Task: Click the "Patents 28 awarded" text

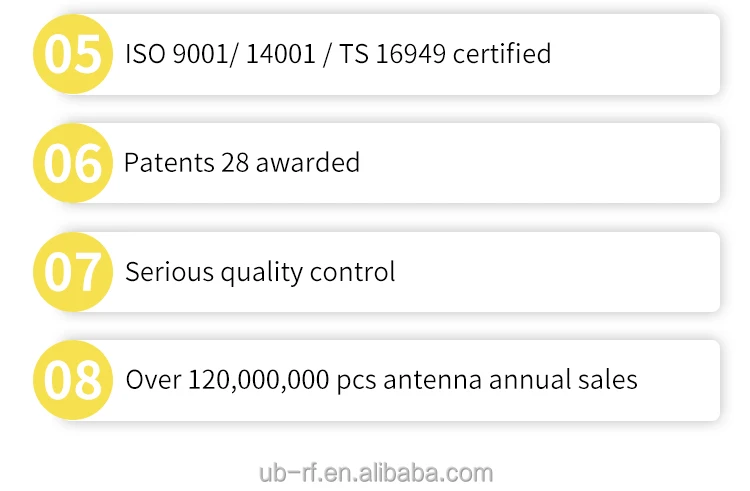Action: point(241,162)
